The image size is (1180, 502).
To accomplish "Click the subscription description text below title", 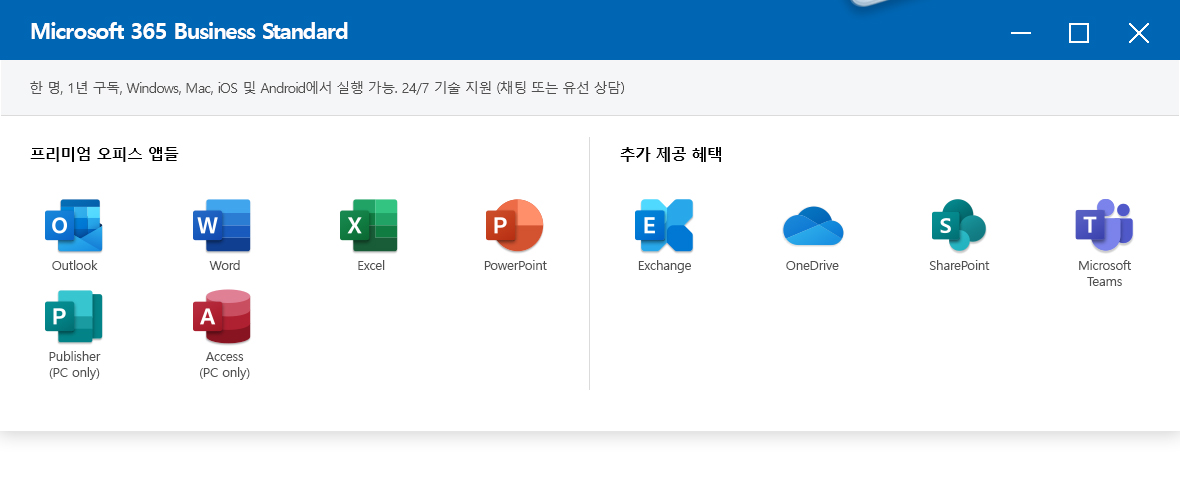I will (x=327, y=88).
